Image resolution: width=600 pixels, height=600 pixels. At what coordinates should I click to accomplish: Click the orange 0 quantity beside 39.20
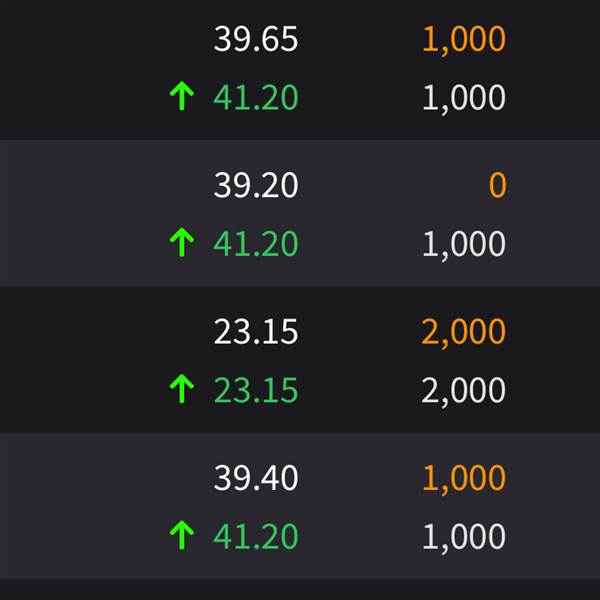(x=497, y=185)
